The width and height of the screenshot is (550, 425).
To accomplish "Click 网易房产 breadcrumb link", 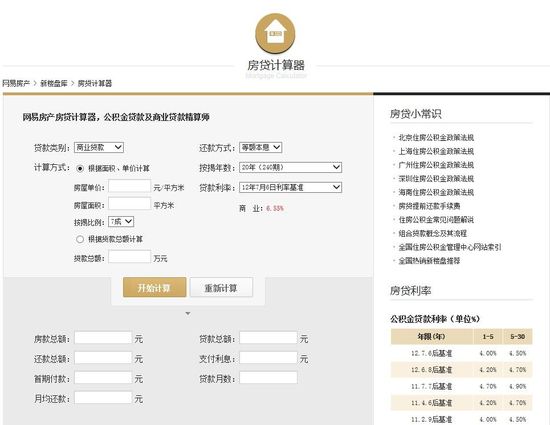I will (x=16, y=83).
